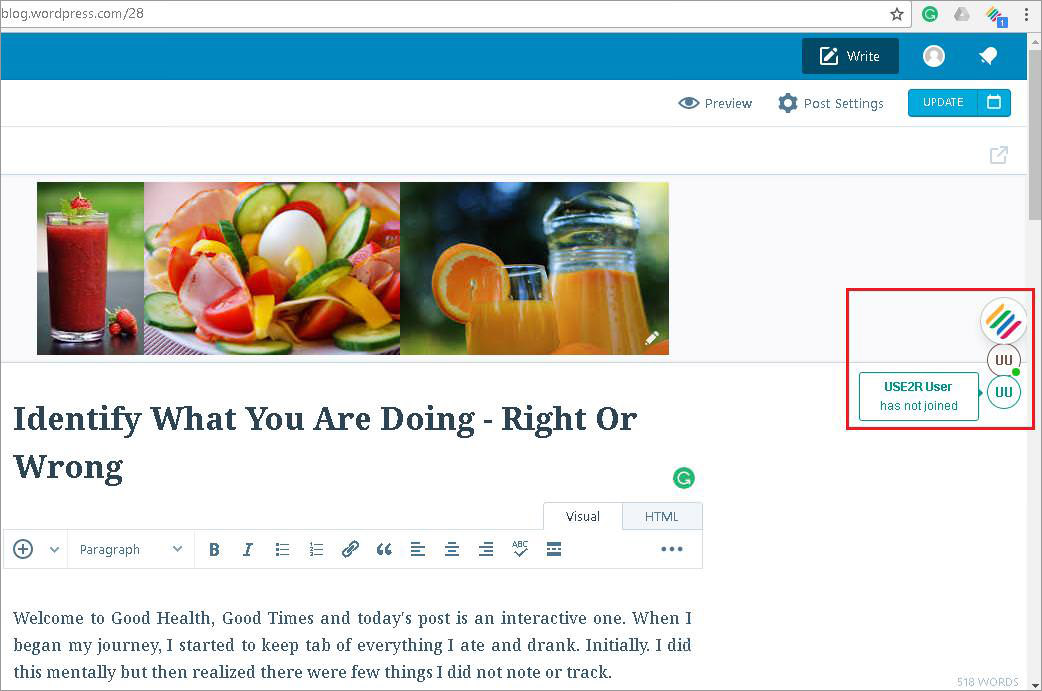Click the Grammarly icon near the title
This screenshot has width=1042, height=691.
(x=683, y=478)
